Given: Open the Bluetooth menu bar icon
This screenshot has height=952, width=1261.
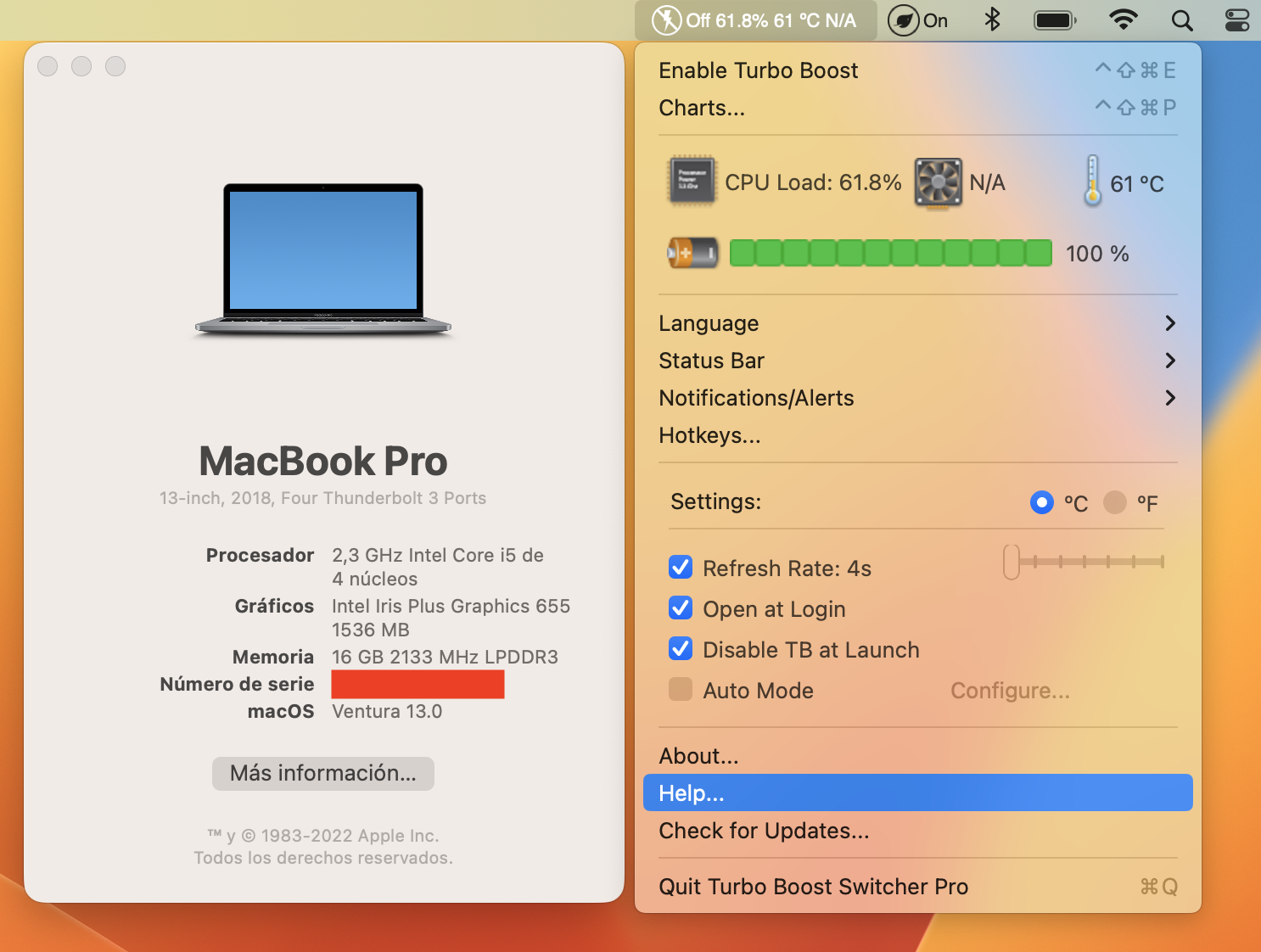Looking at the screenshot, I should pyautogui.click(x=992, y=20).
